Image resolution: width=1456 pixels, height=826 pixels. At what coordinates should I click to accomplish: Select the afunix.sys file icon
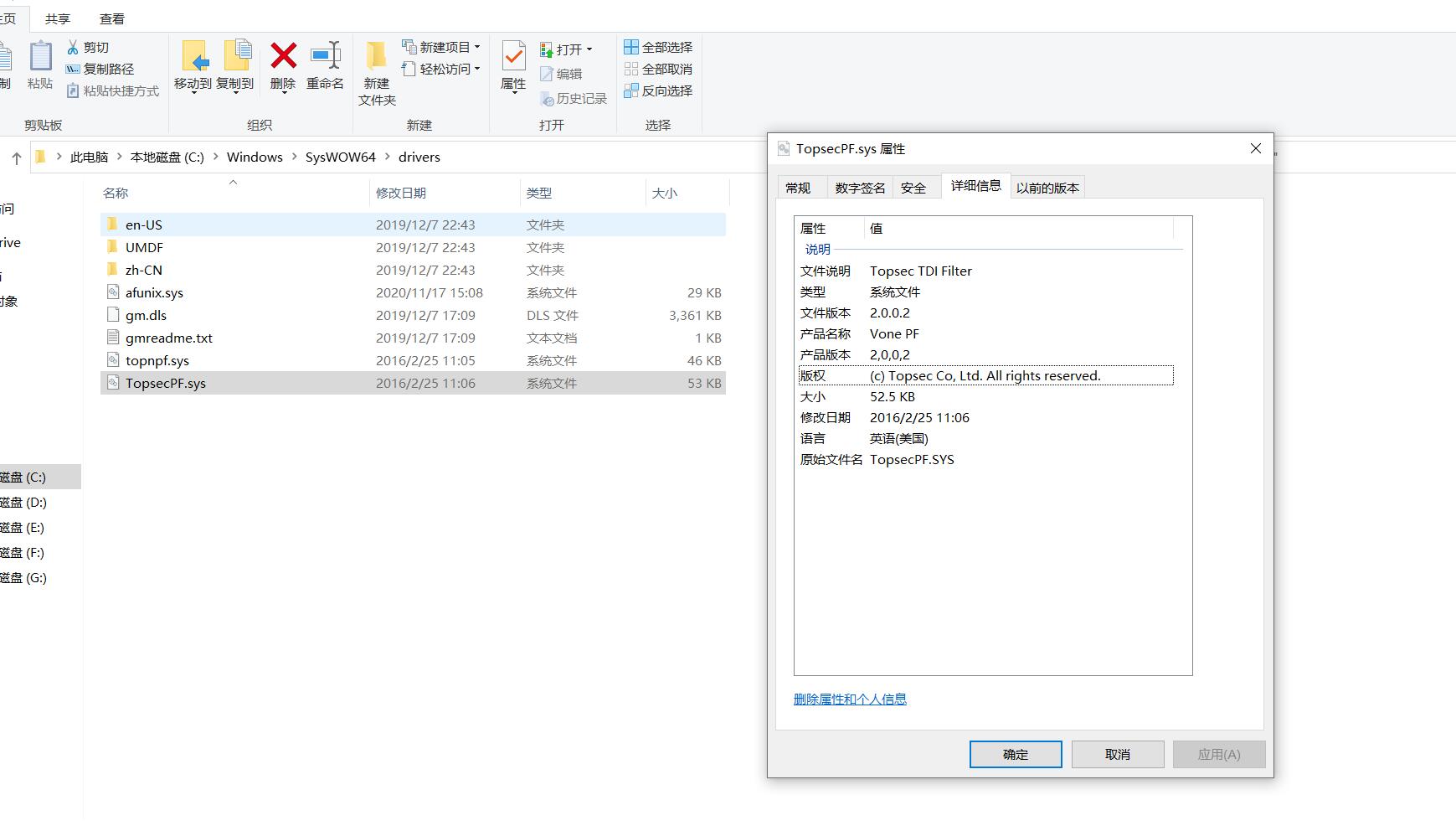tap(113, 292)
